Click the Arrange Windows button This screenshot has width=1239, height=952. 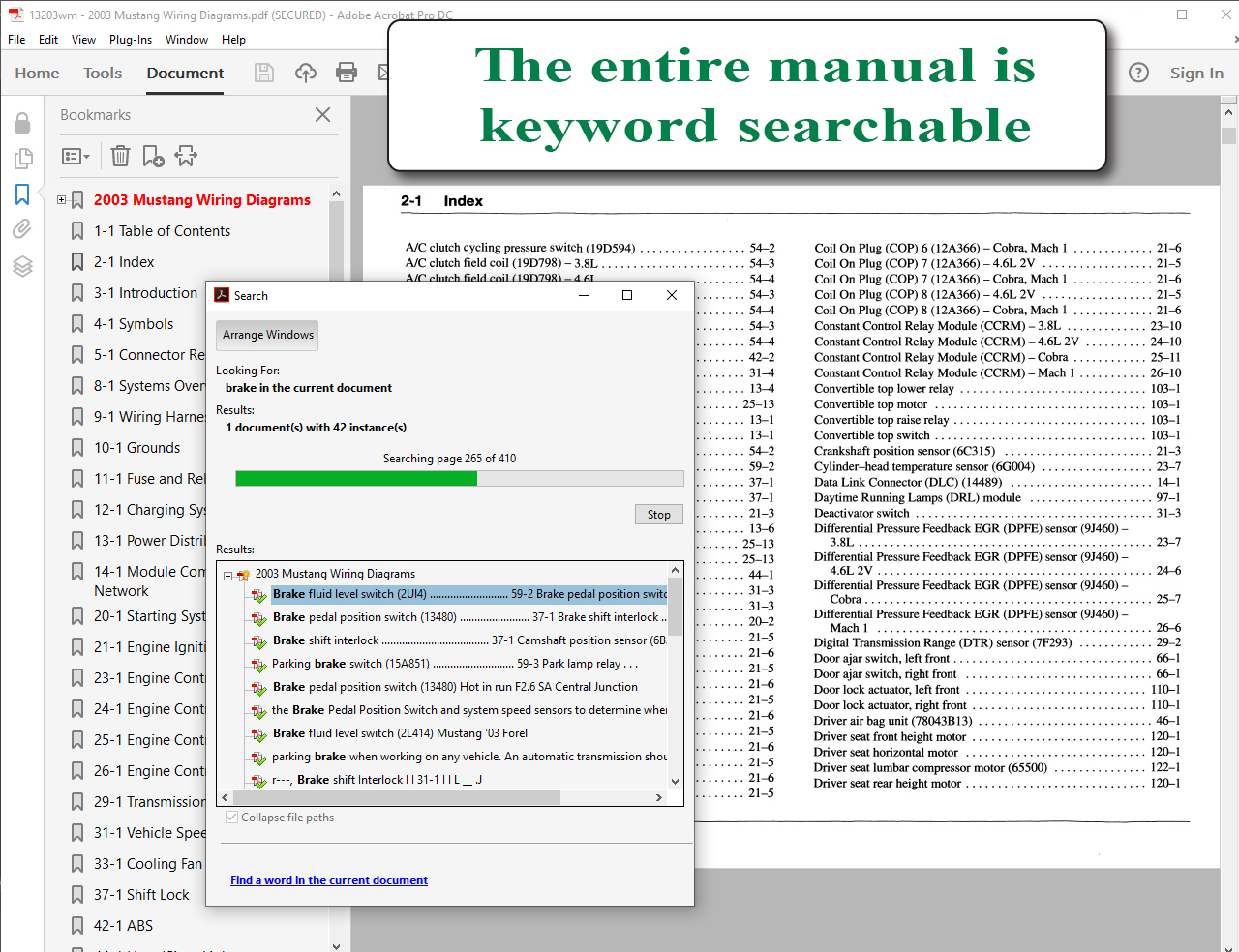coord(267,335)
